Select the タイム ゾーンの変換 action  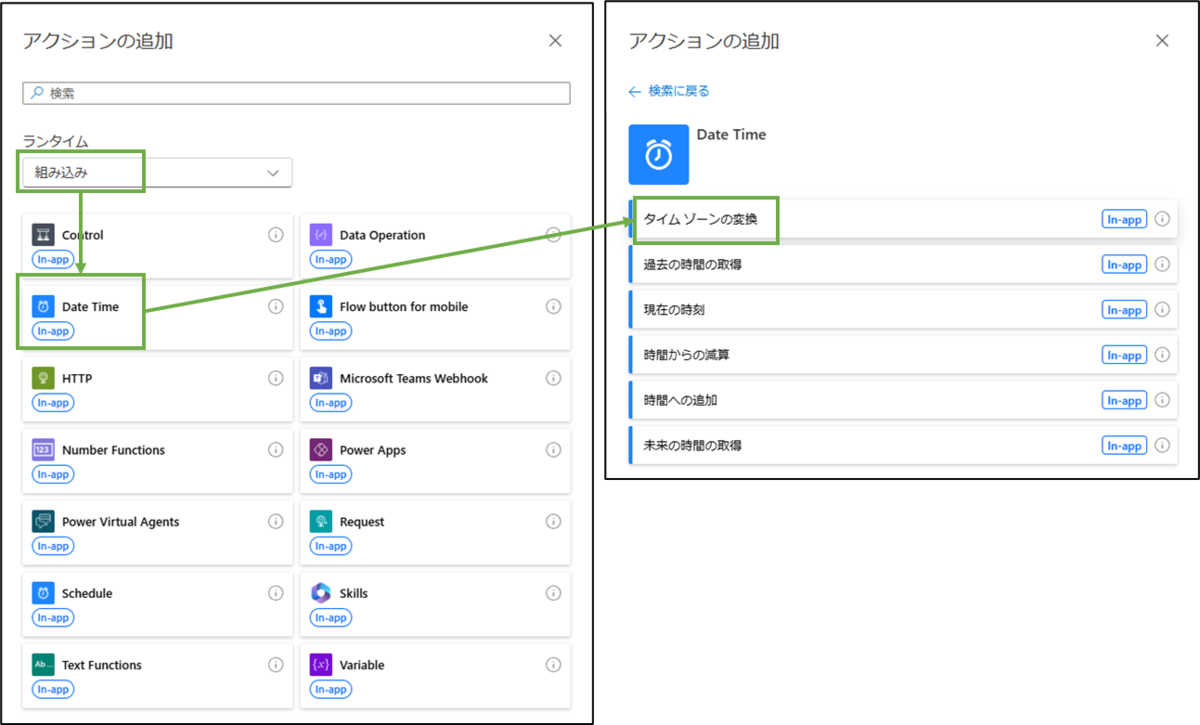[x=903, y=219]
